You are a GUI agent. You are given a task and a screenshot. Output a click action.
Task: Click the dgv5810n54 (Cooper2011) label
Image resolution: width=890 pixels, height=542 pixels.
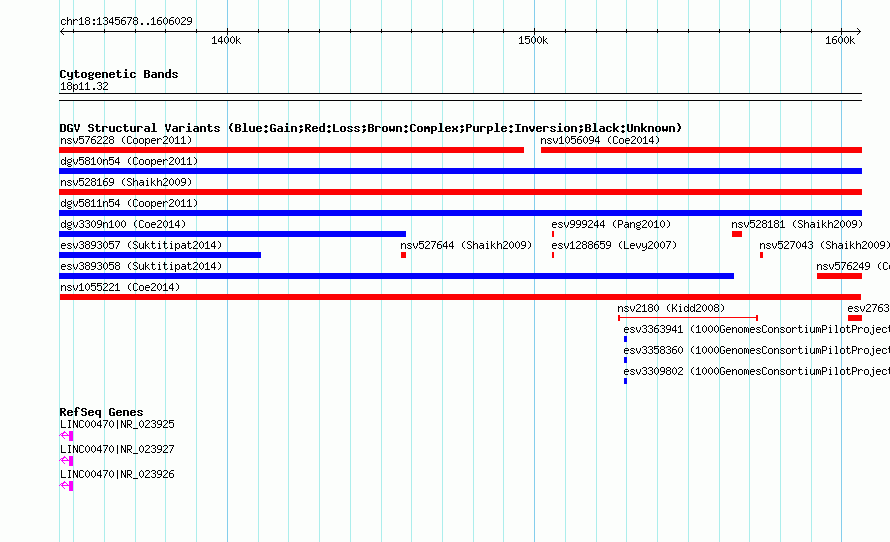(129, 161)
